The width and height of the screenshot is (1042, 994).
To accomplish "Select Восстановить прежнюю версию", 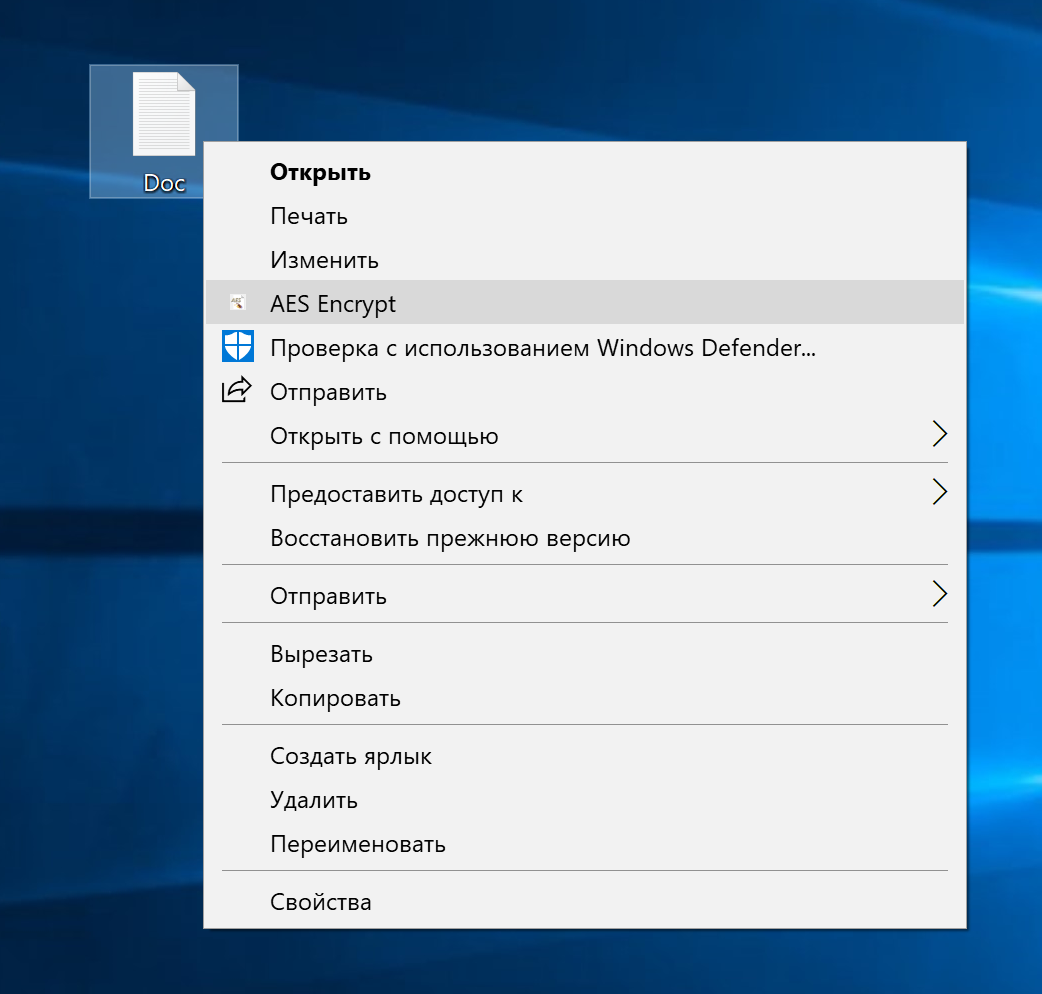I will pyautogui.click(x=450, y=538).
